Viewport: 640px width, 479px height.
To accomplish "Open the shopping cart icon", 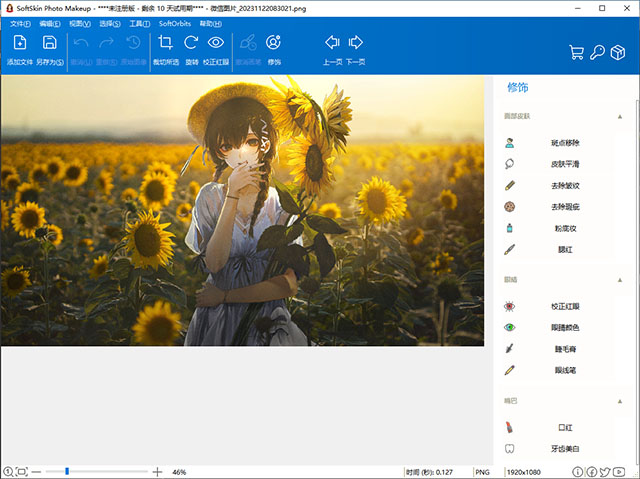I will pos(576,52).
